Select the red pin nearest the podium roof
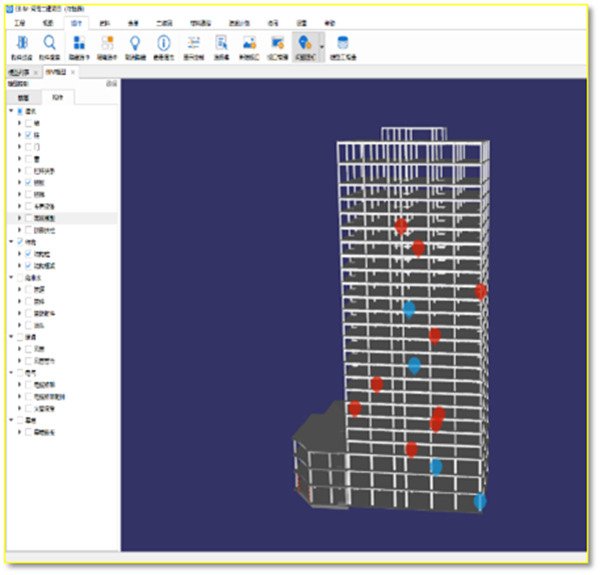Screen dimensions: 600x575 [x=355, y=409]
